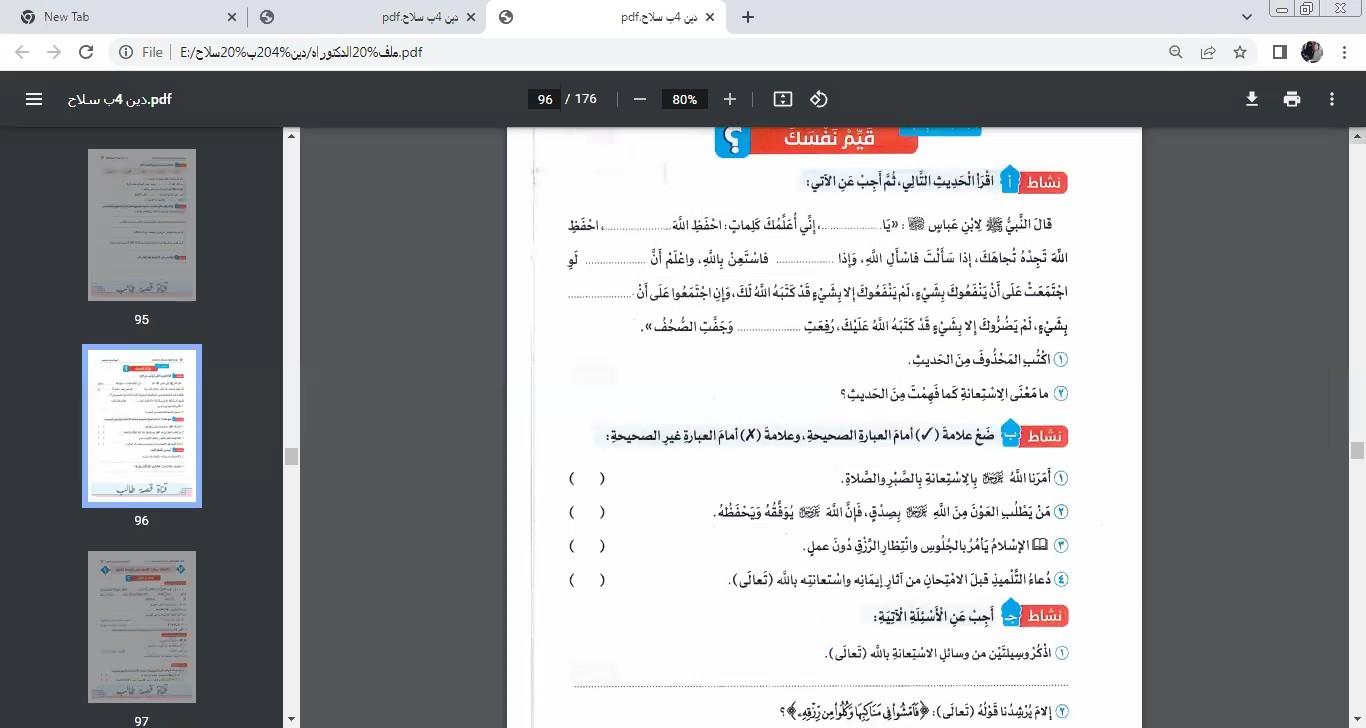Viewport: 1366px width, 728px height.
Task: Close the middle PDF tab
Action: click(471, 17)
